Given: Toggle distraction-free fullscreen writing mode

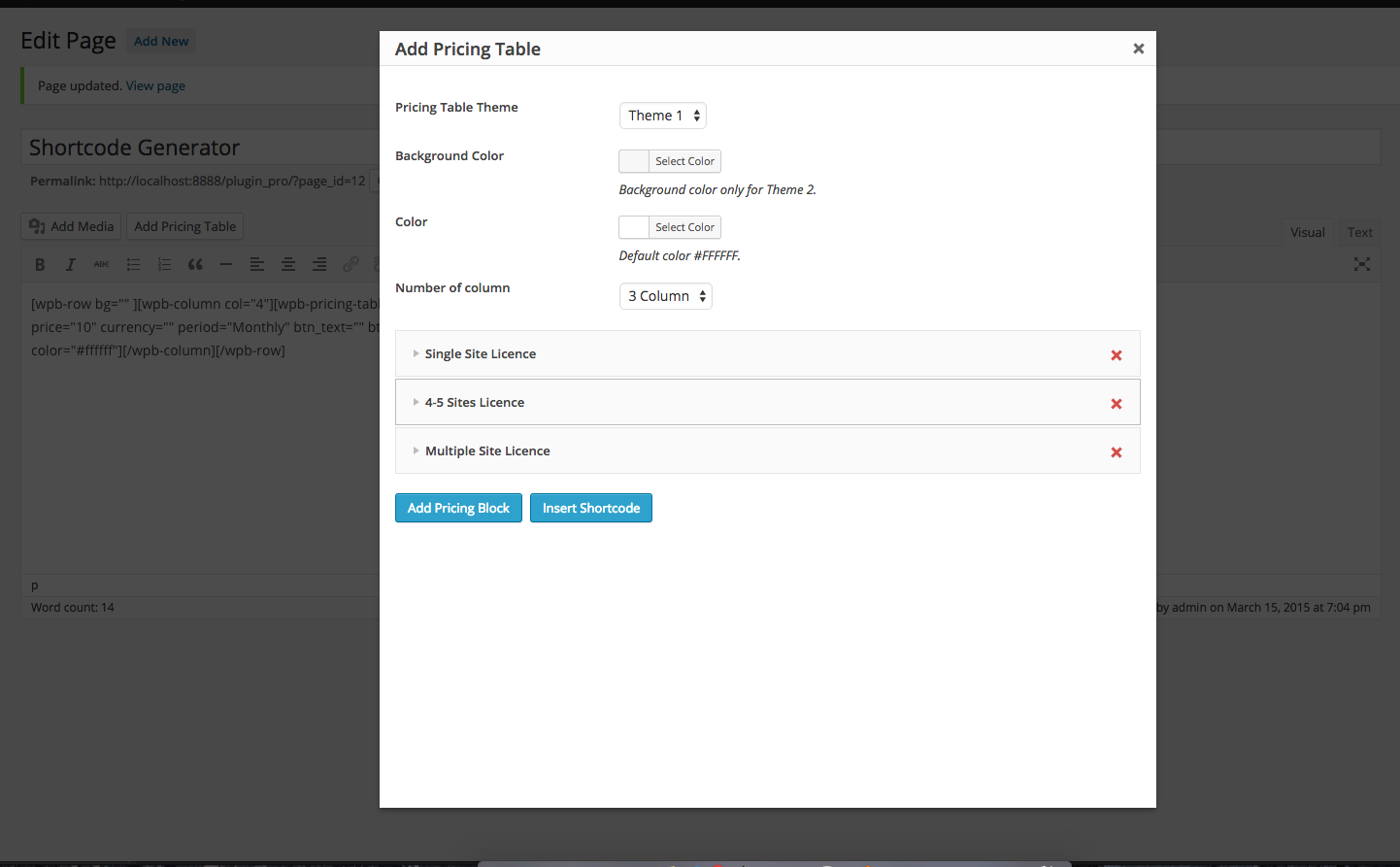Looking at the screenshot, I should (1362, 264).
